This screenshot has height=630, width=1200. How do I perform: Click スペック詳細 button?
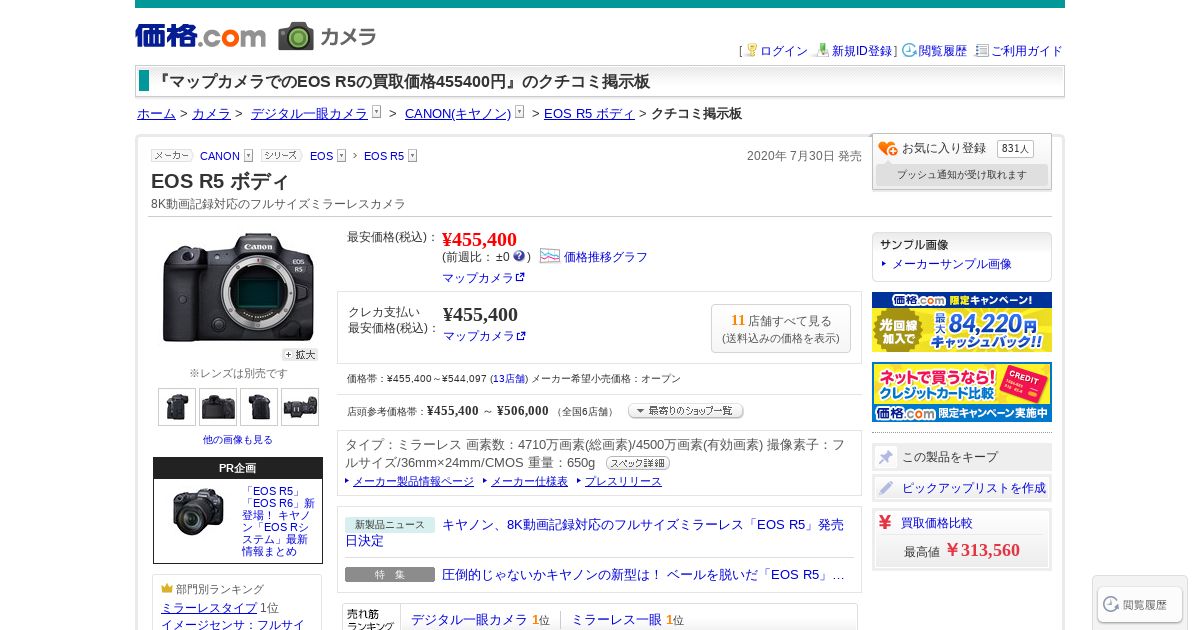[x=638, y=463]
